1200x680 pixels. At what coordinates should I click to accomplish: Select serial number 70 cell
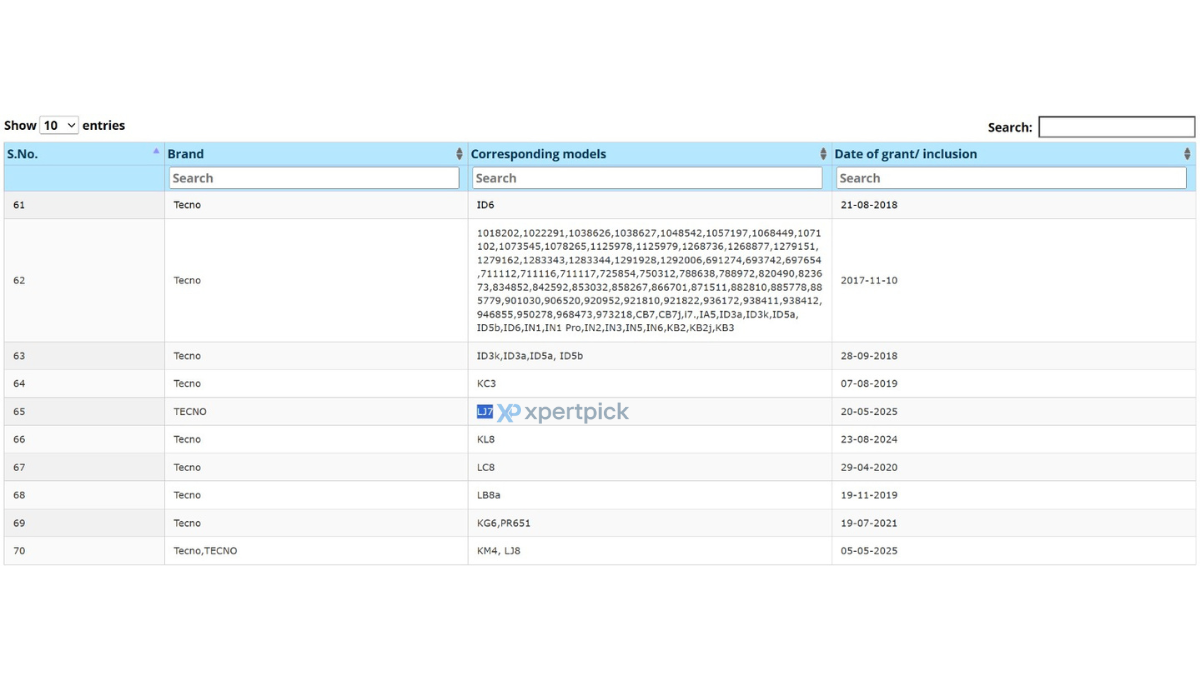pos(84,551)
